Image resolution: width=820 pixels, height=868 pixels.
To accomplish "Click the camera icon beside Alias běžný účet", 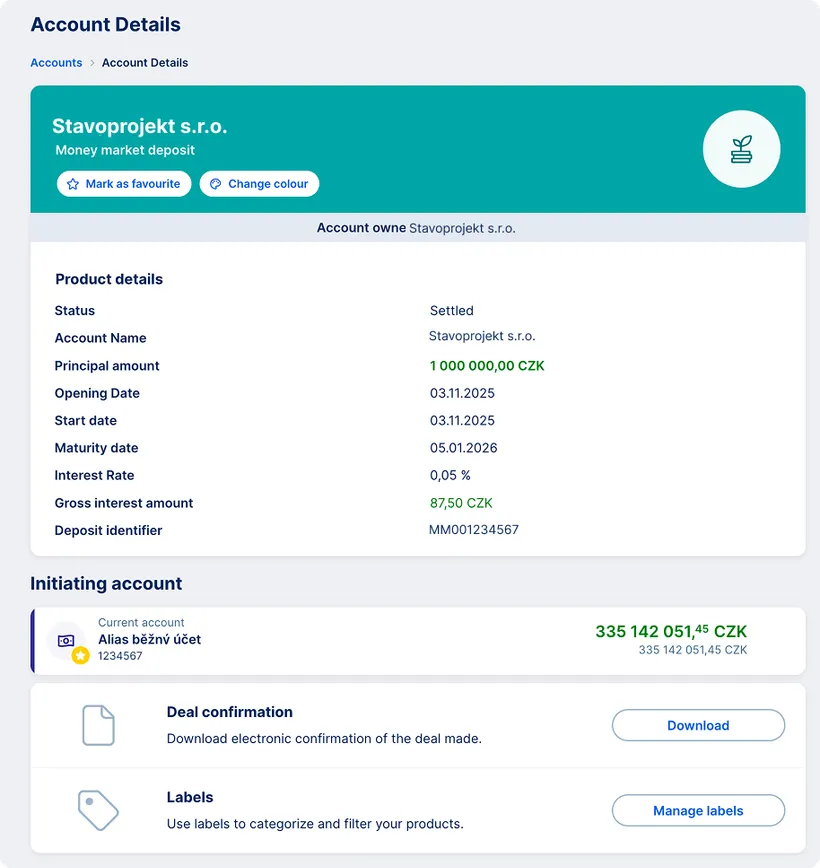I will (66, 640).
